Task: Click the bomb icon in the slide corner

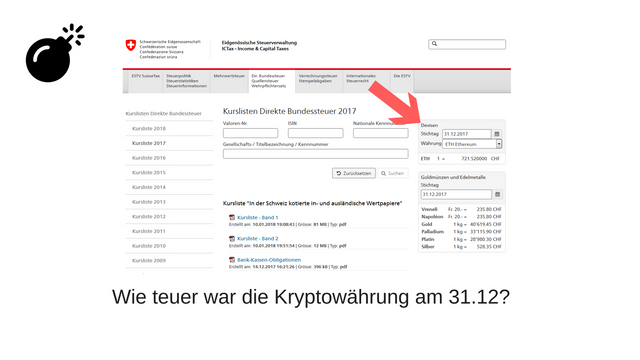Action: (55, 53)
